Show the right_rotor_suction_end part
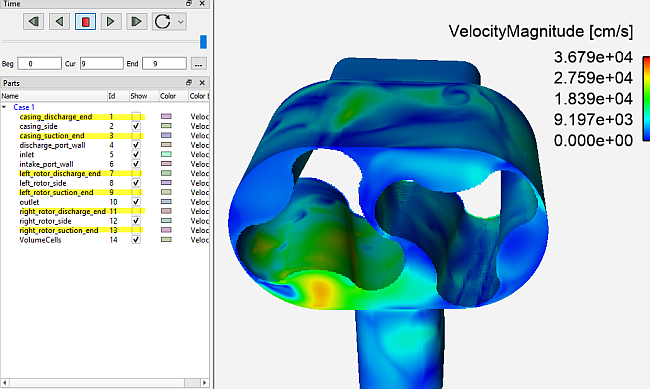This screenshot has height=389, width=650. [x=136, y=230]
